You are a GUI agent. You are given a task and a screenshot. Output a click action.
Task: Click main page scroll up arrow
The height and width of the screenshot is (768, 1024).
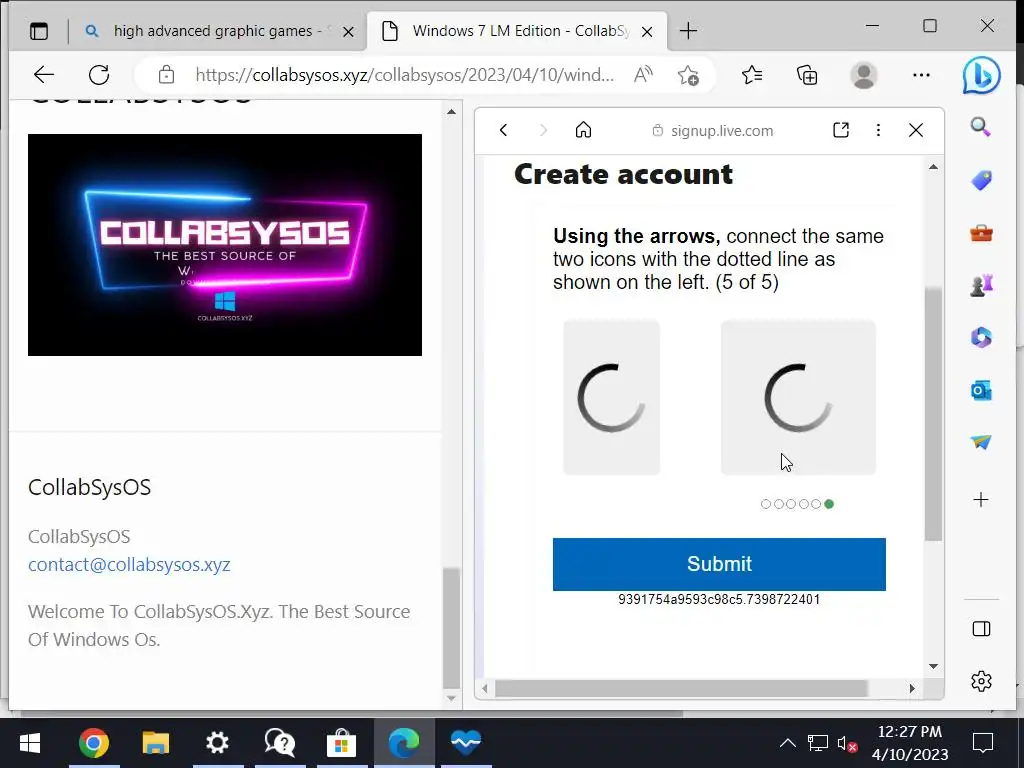(451, 112)
